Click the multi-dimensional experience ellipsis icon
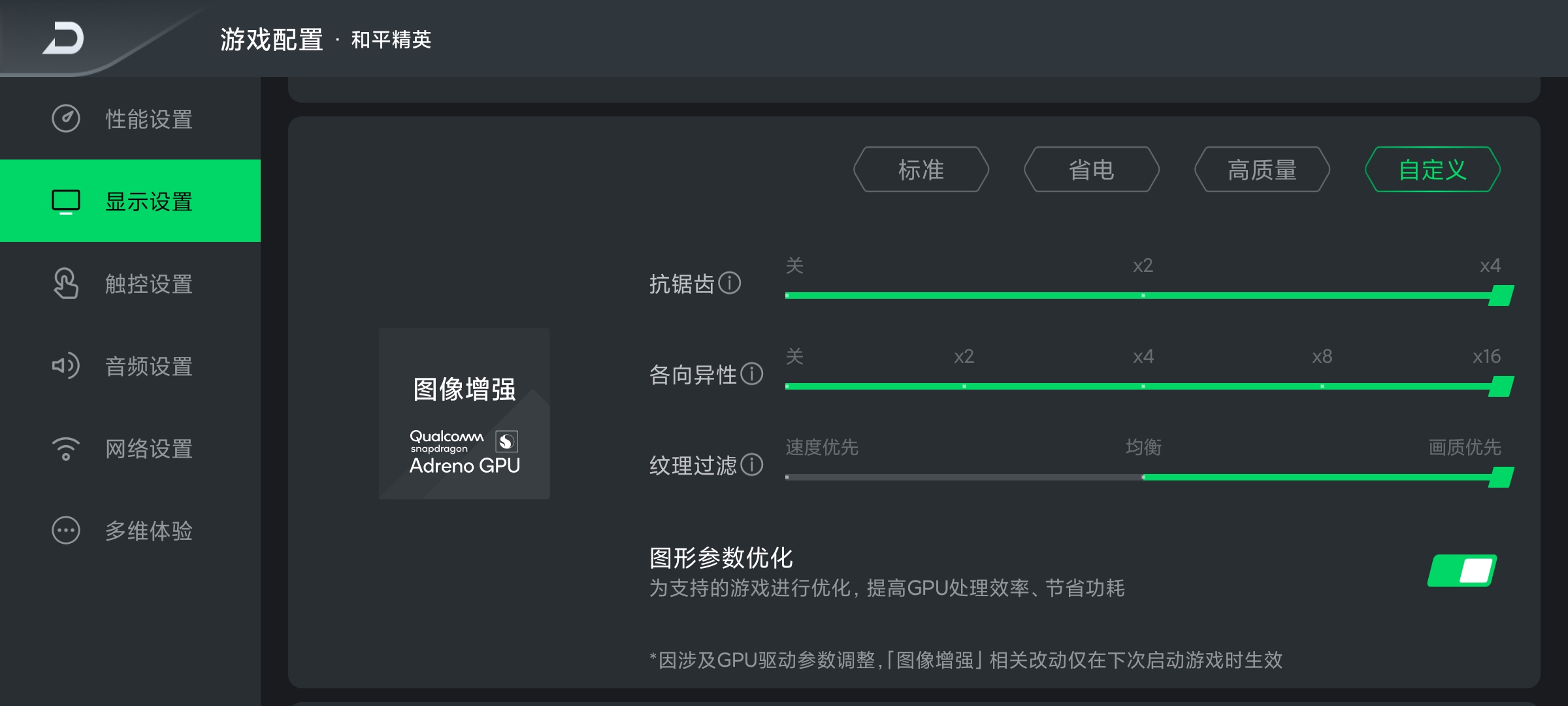The height and width of the screenshot is (706, 1568). point(66,531)
